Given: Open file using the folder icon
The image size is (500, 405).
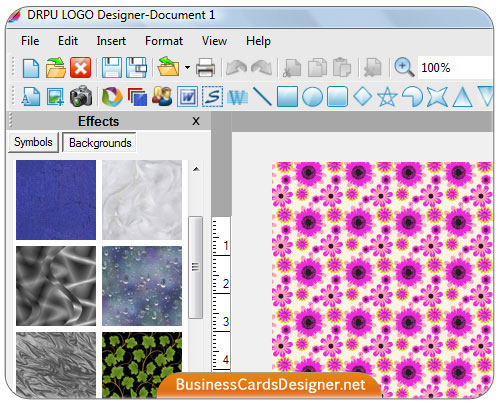Looking at the screenshot, I should point(55,68).
